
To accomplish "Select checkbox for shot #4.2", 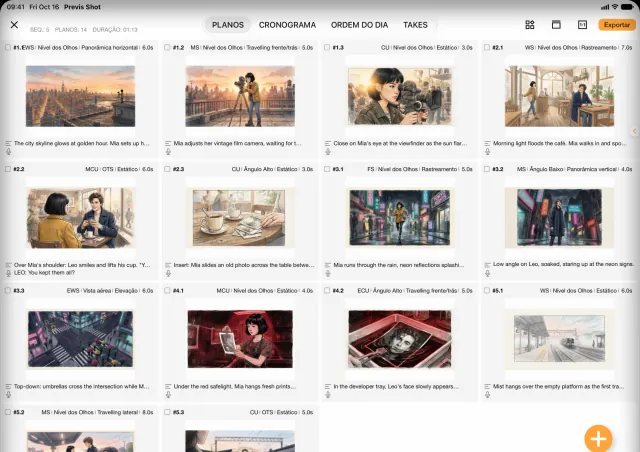I will [327, 291].
